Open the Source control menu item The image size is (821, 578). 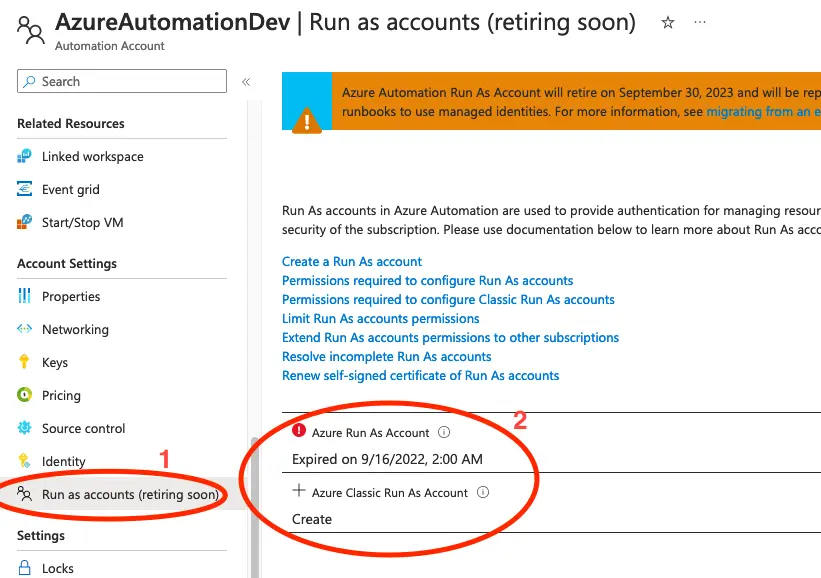pos(83,429)
